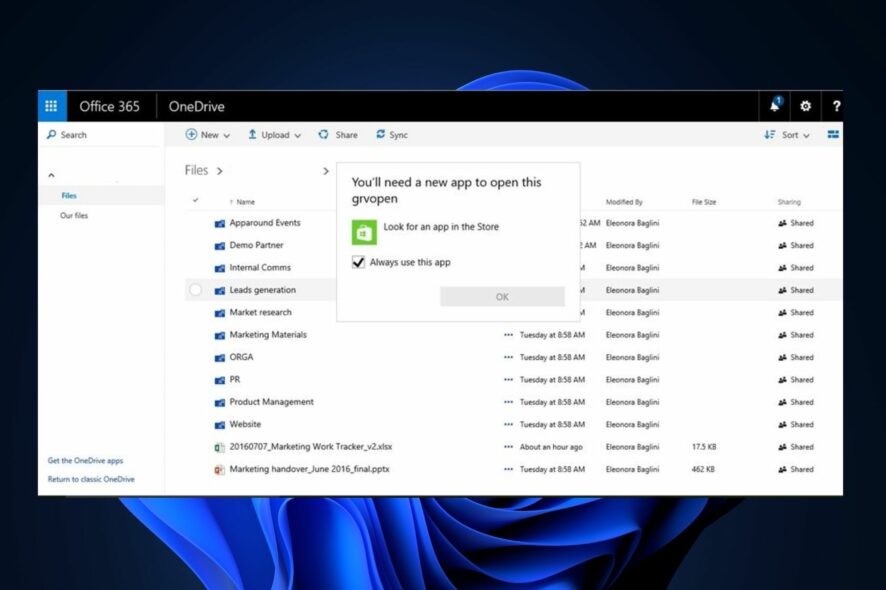Switch view with the tiles layout icon
This screenshot has width=886, height=590.
click(833, 135)
